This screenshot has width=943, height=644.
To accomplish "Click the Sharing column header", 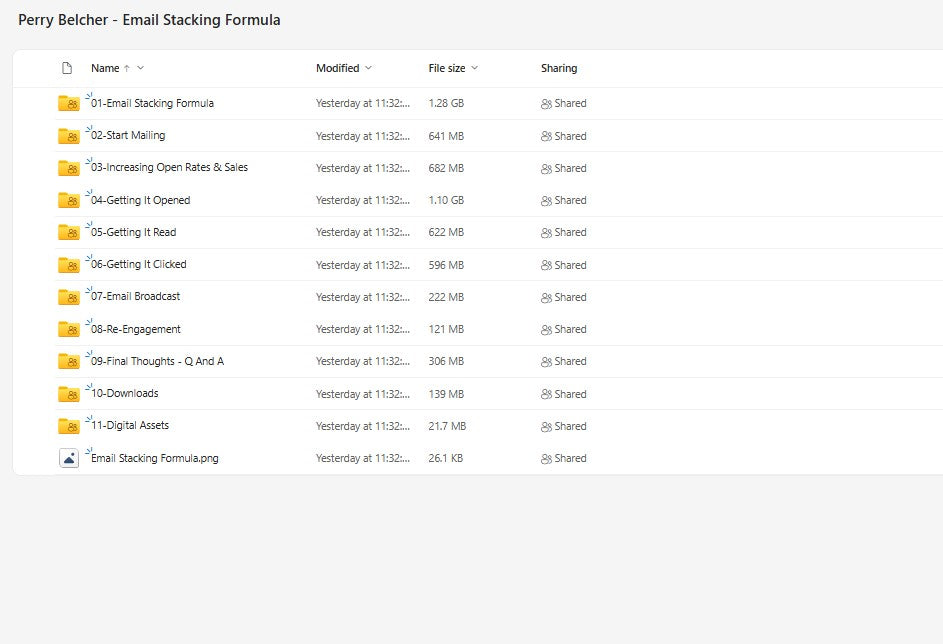I will coord(559,68).
